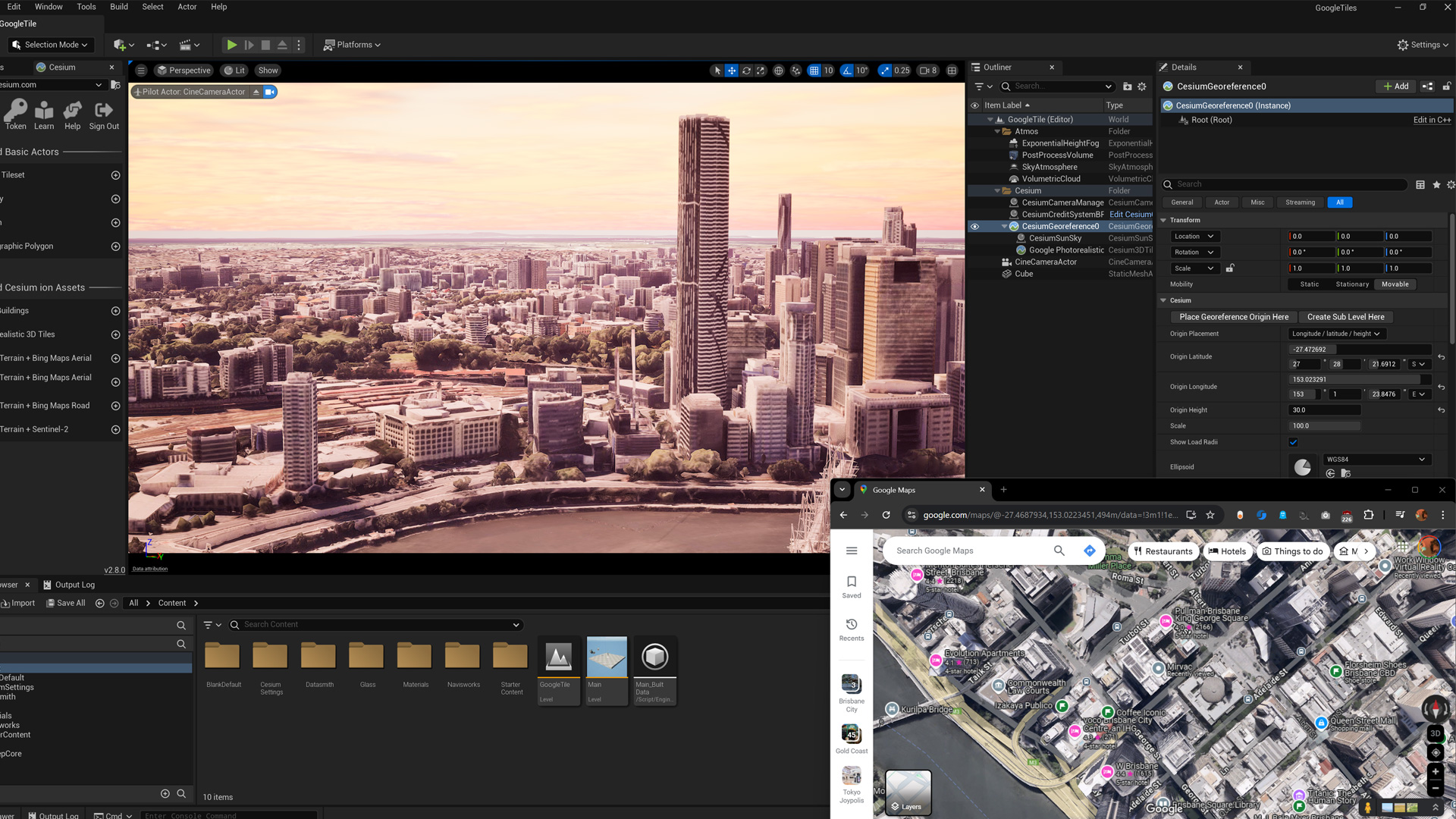Click the green Play button in toolbar

(231, 45)
